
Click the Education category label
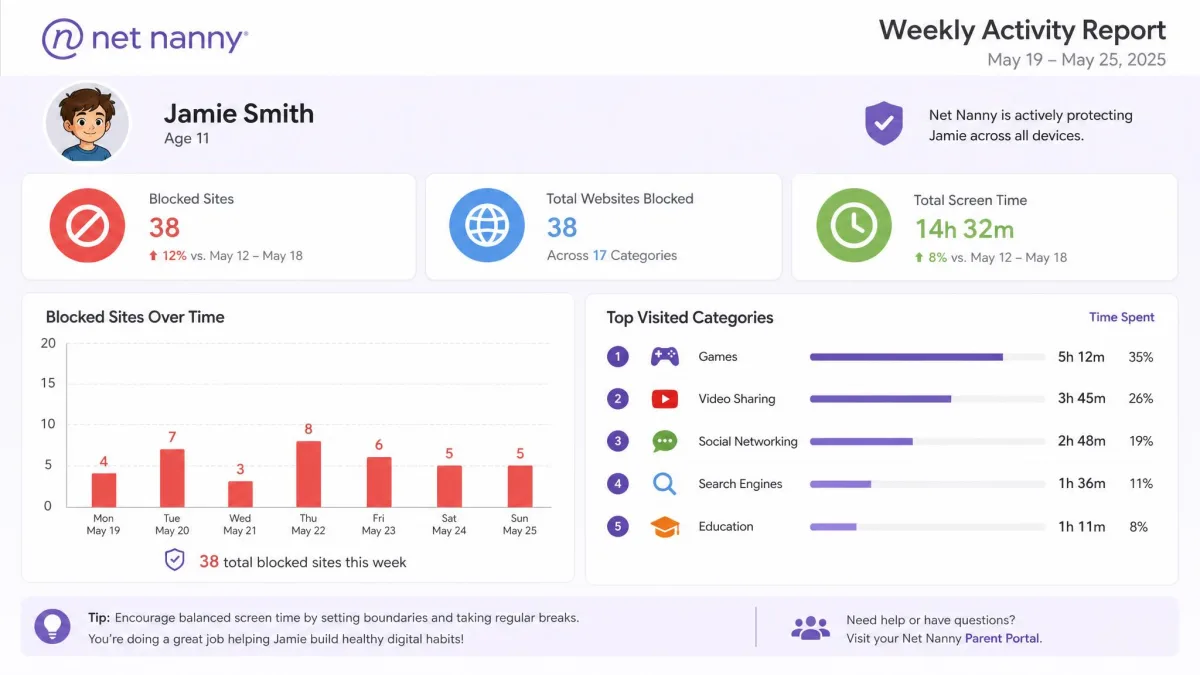[x=726, y=527]
